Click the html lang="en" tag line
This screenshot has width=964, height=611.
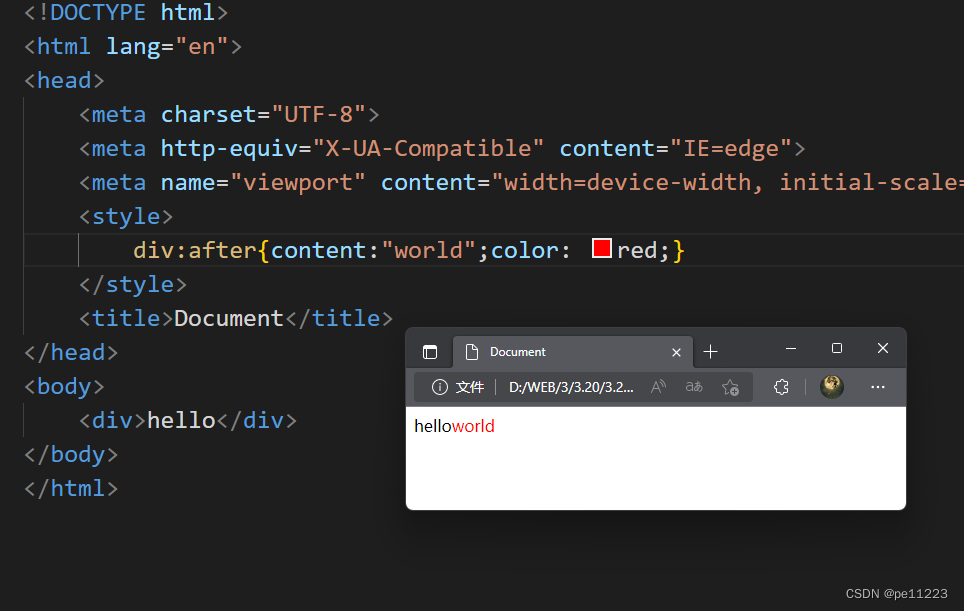133,47
